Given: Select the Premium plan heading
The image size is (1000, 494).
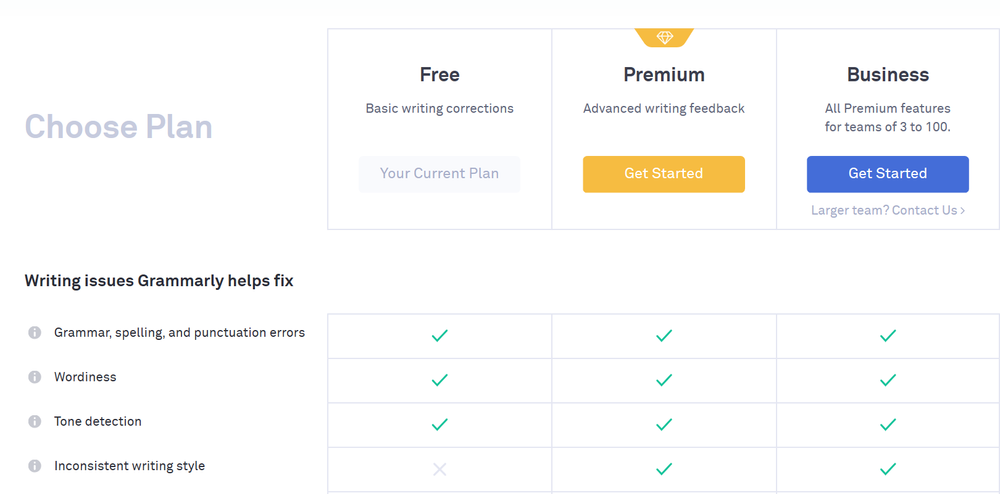Looking at the screenshot, I should pyautogui.click(x=664, y=75).
